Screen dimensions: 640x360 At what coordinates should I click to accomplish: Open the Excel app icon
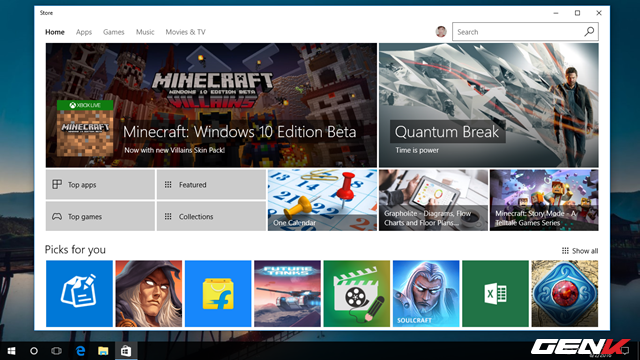click(x=496, y=293)
